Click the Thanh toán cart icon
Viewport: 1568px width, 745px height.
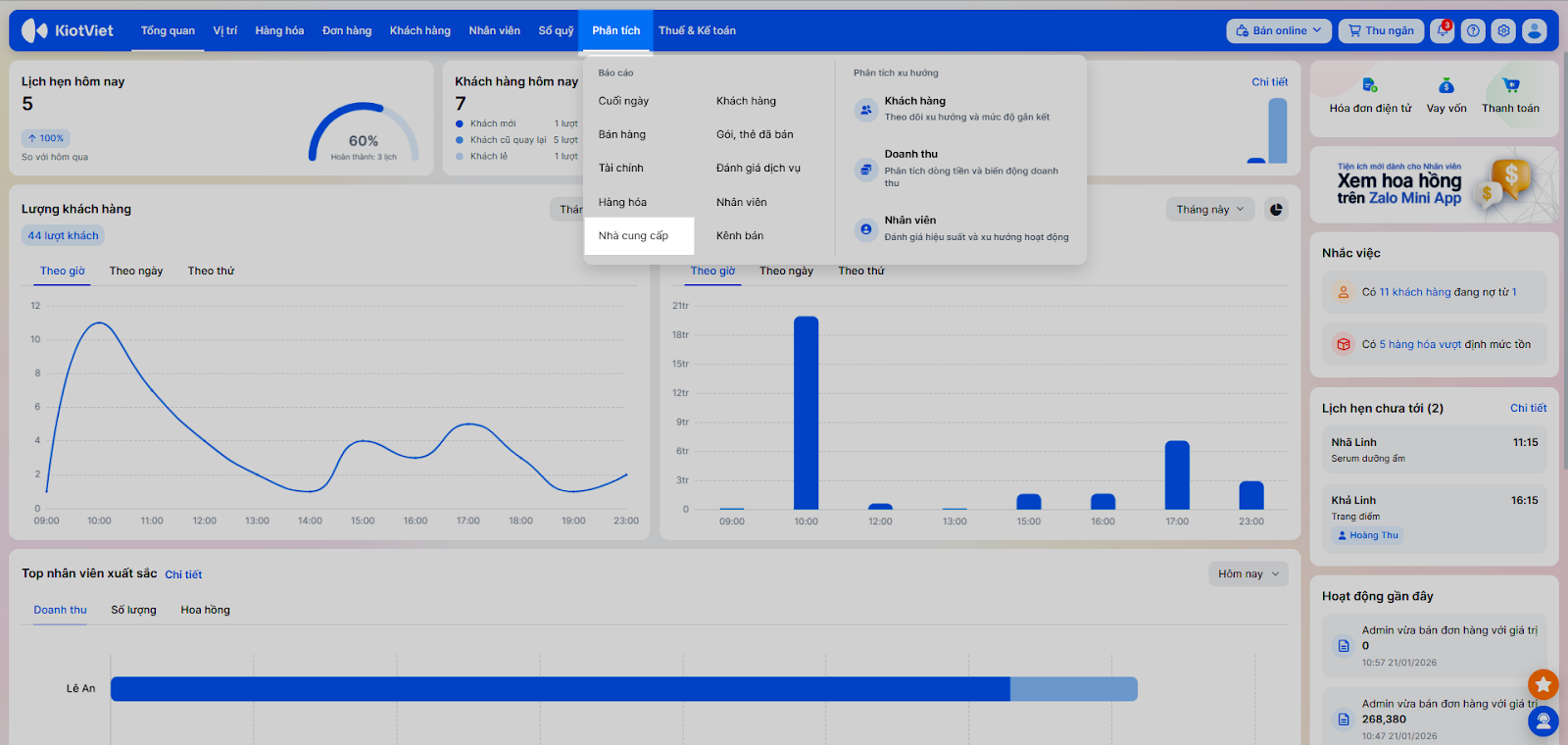click(1510, 86)
